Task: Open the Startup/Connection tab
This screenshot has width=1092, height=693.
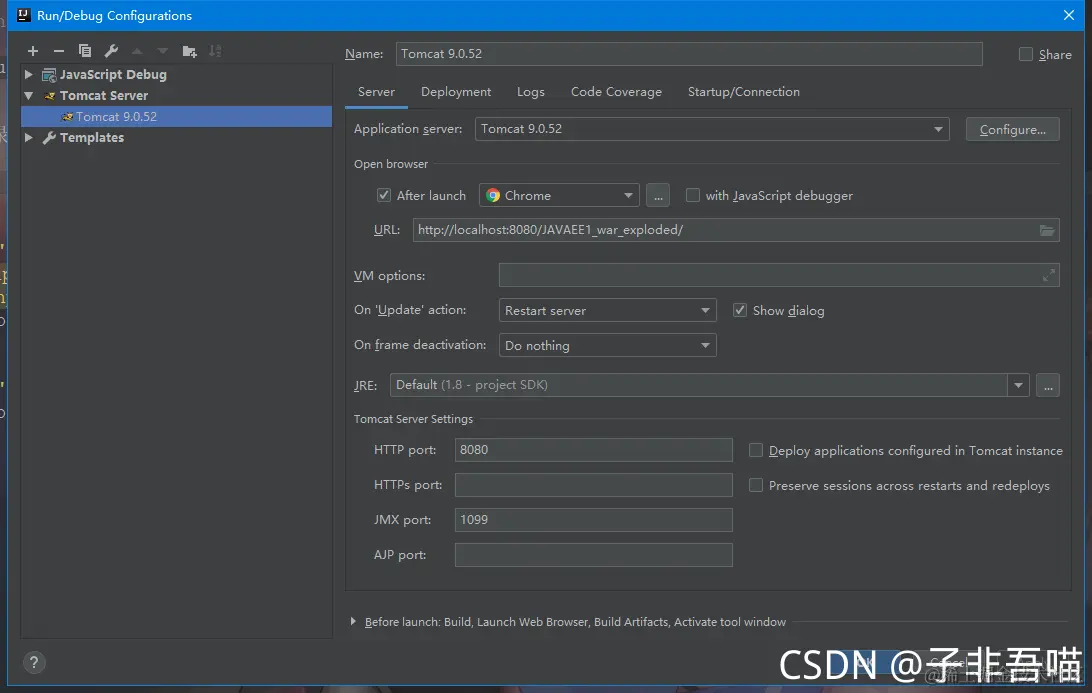Action: 744,92
